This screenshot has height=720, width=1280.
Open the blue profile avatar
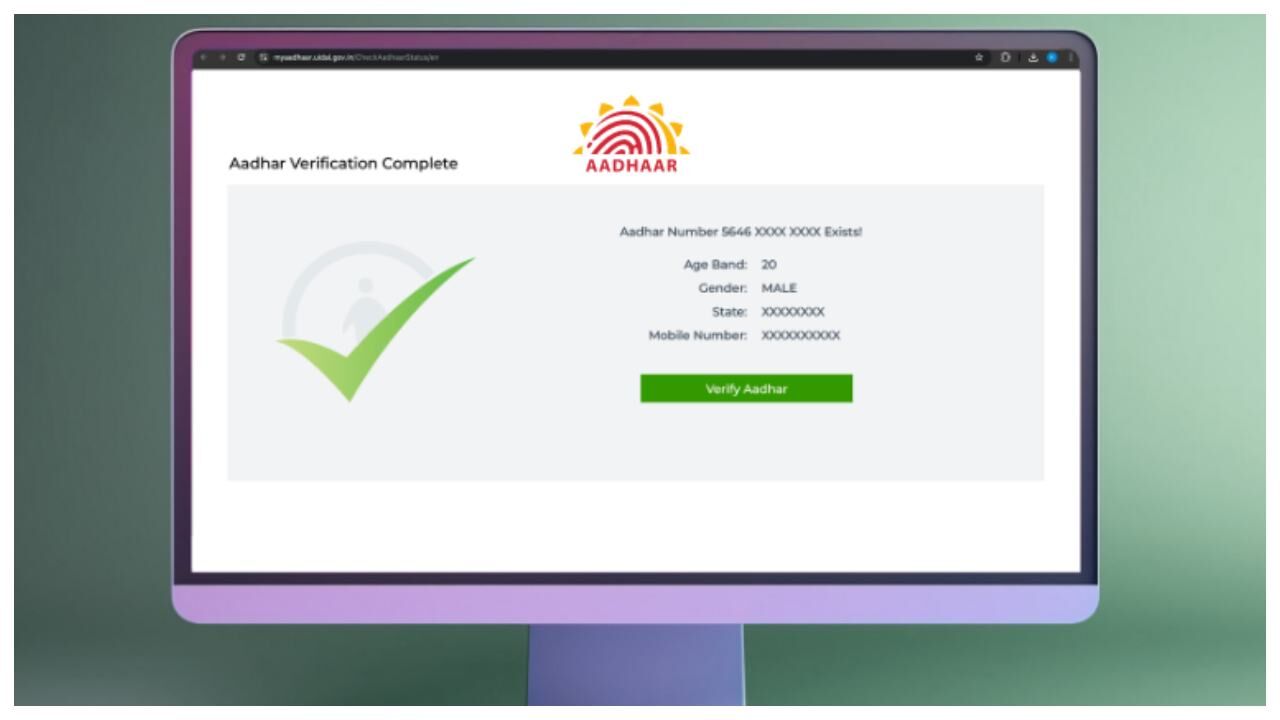click(1052, 57)
